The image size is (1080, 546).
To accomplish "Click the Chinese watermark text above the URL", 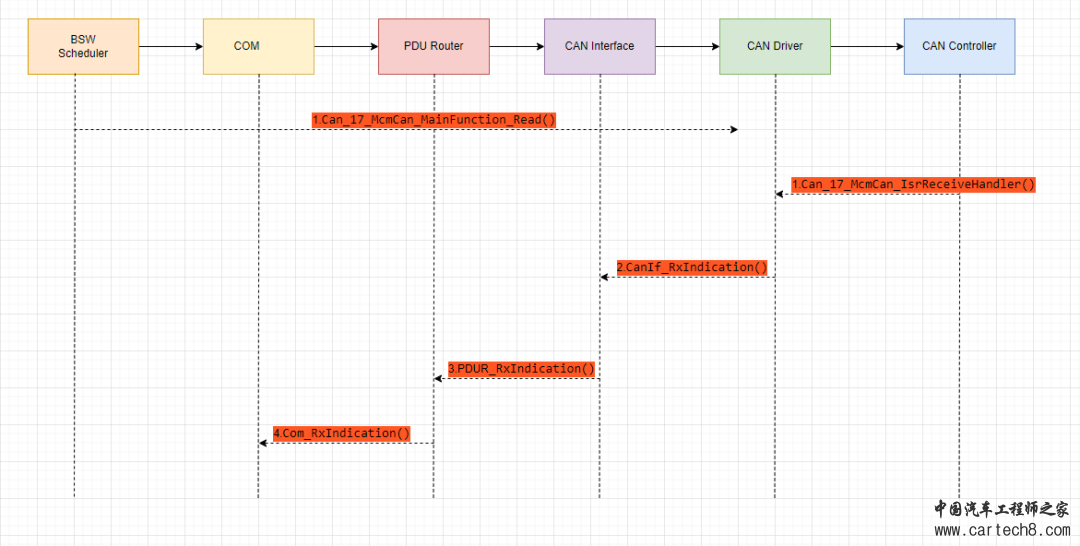I will [1001, 509].
